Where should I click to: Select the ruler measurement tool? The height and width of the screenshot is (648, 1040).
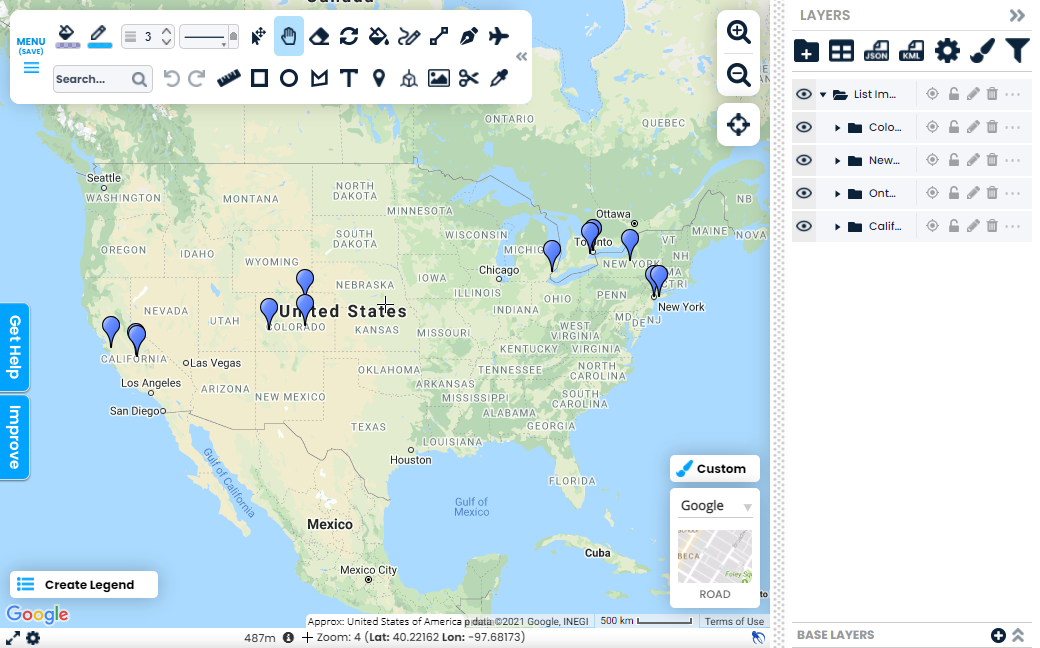[x=230, y=78]
